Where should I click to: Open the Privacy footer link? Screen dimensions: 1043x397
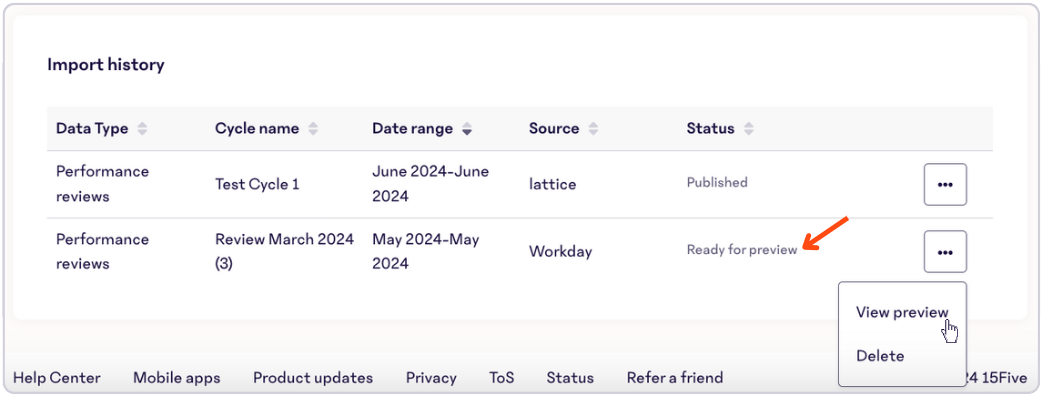[x=431, y=378]
